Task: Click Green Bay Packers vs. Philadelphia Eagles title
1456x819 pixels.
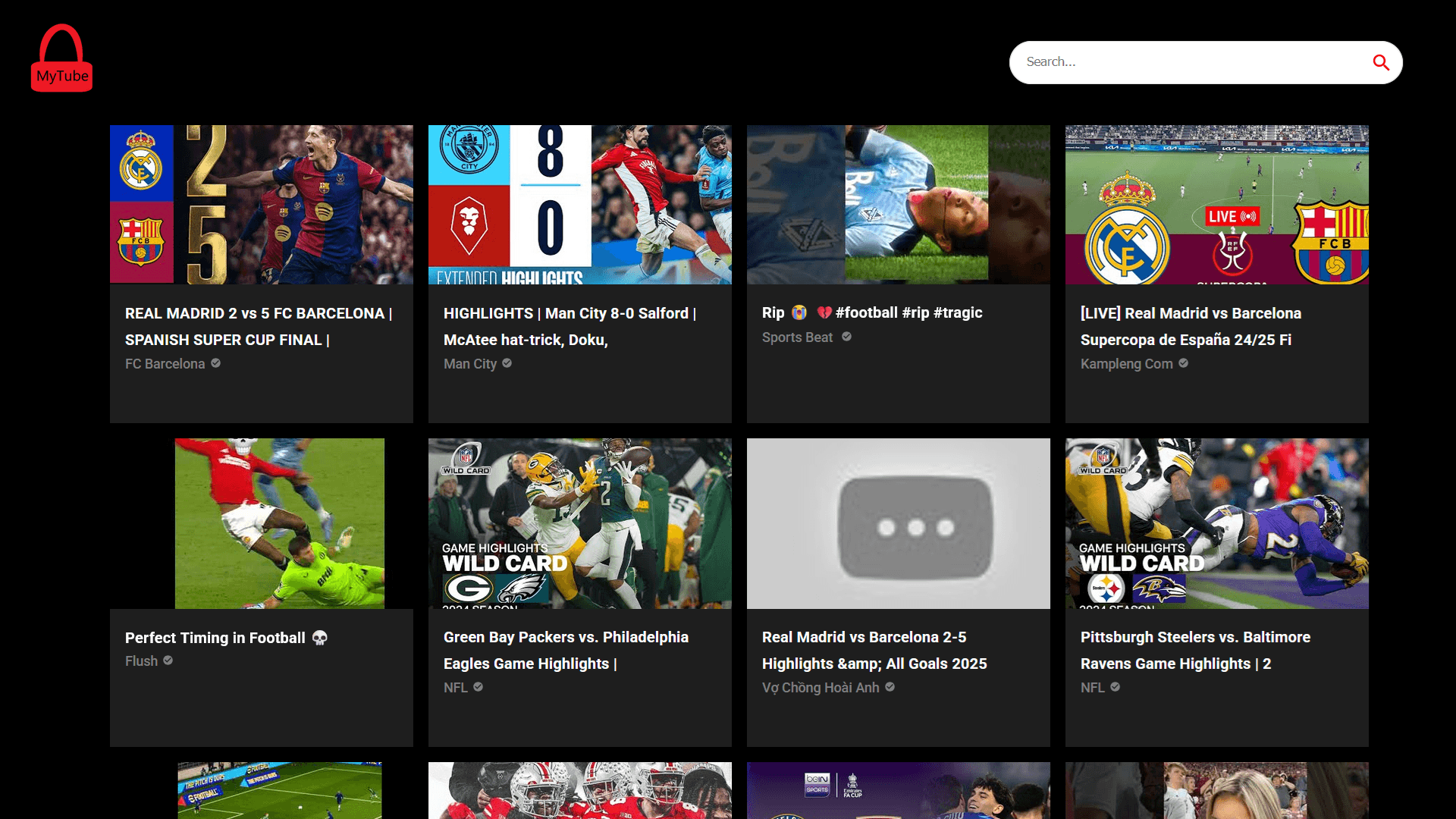Action: pyautogui.click(x=566, y=650)
